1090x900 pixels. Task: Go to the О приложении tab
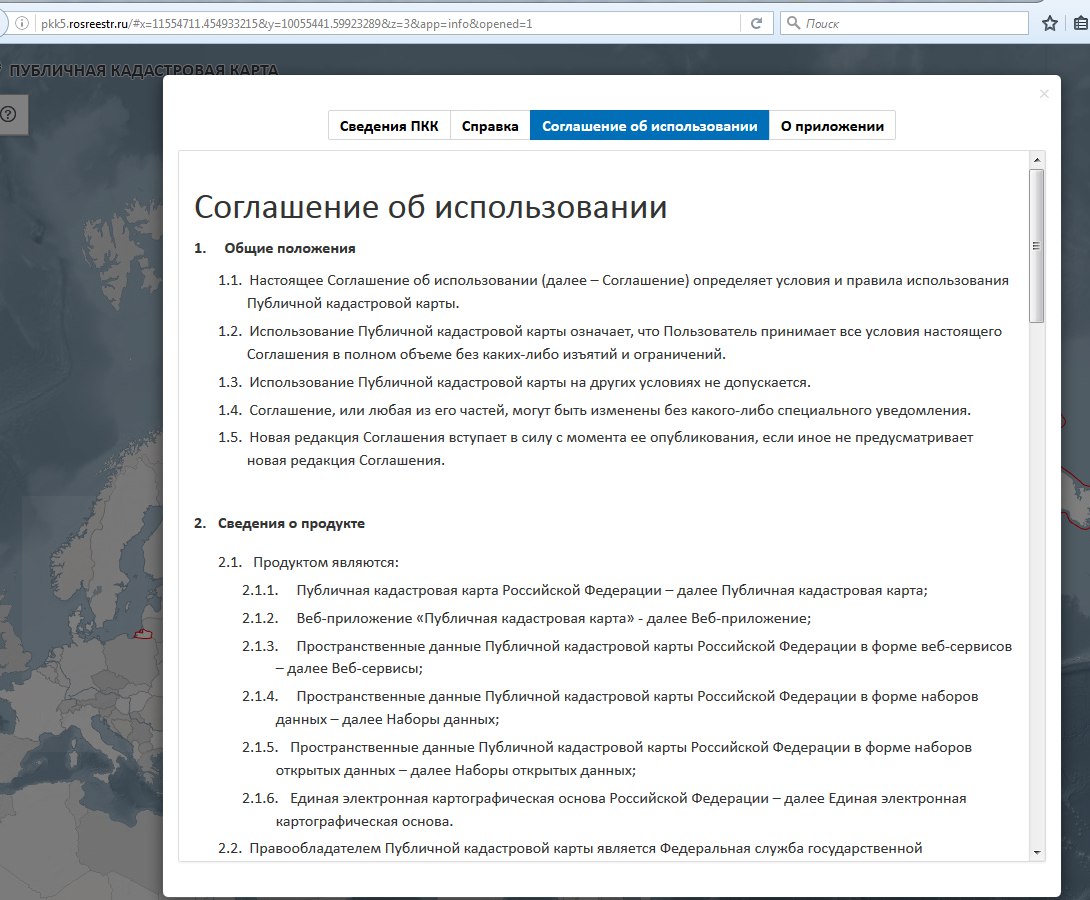[x=832, y=126]
